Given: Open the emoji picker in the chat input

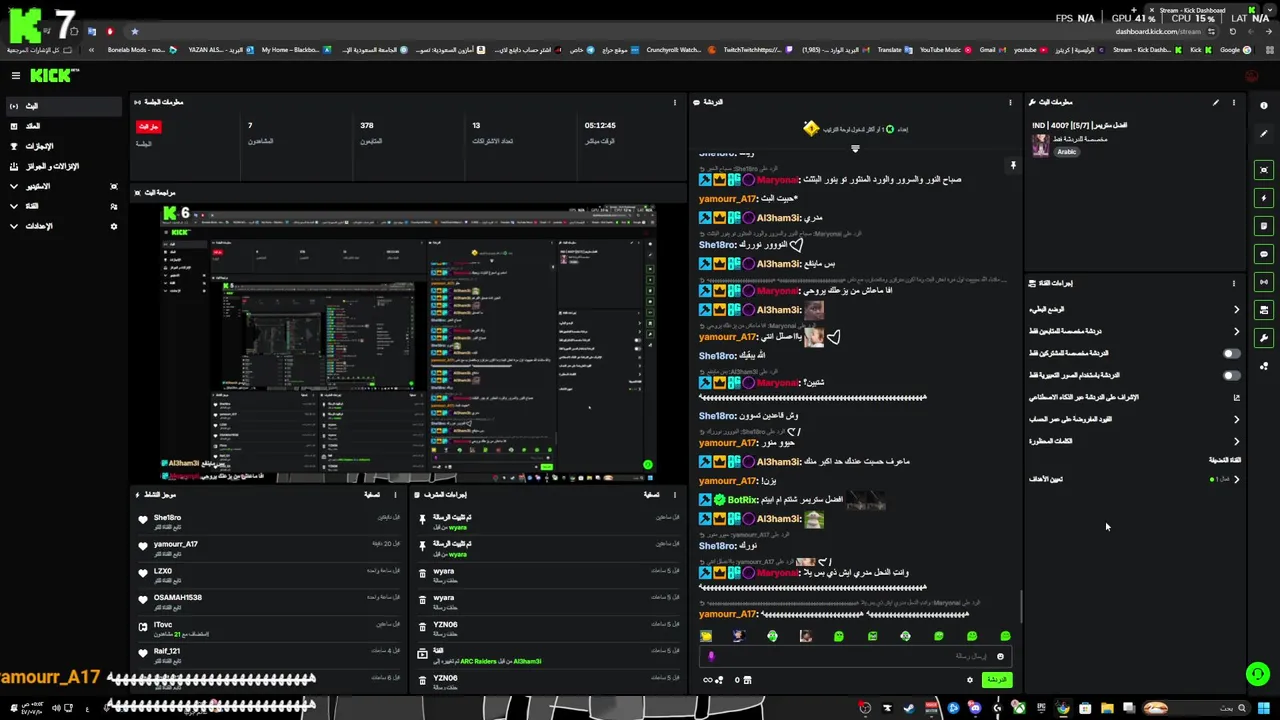Looking at the screenshot, I should tap(1000, 657).
